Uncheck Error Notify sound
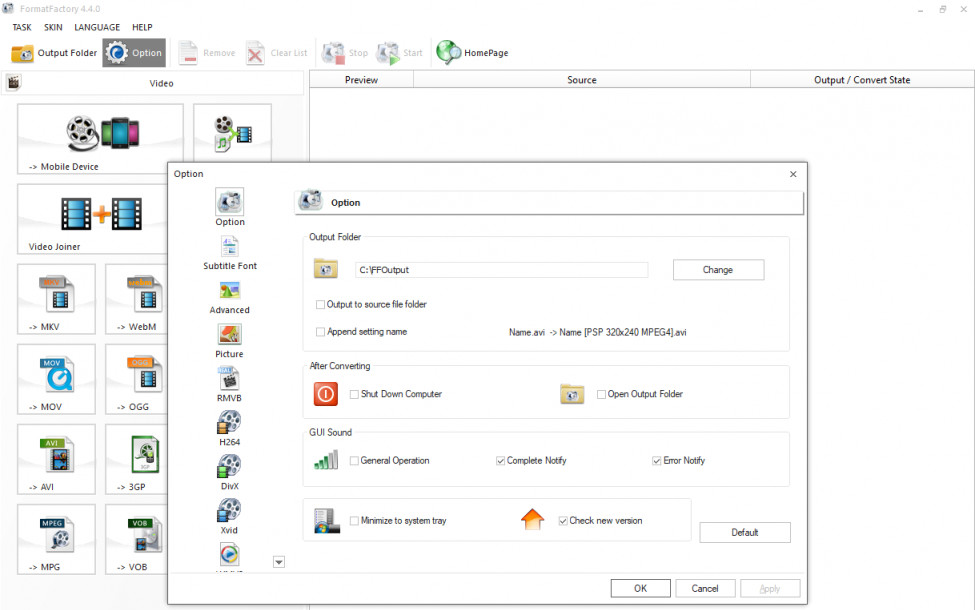The image size is (975, 610). tap(656, 461)
